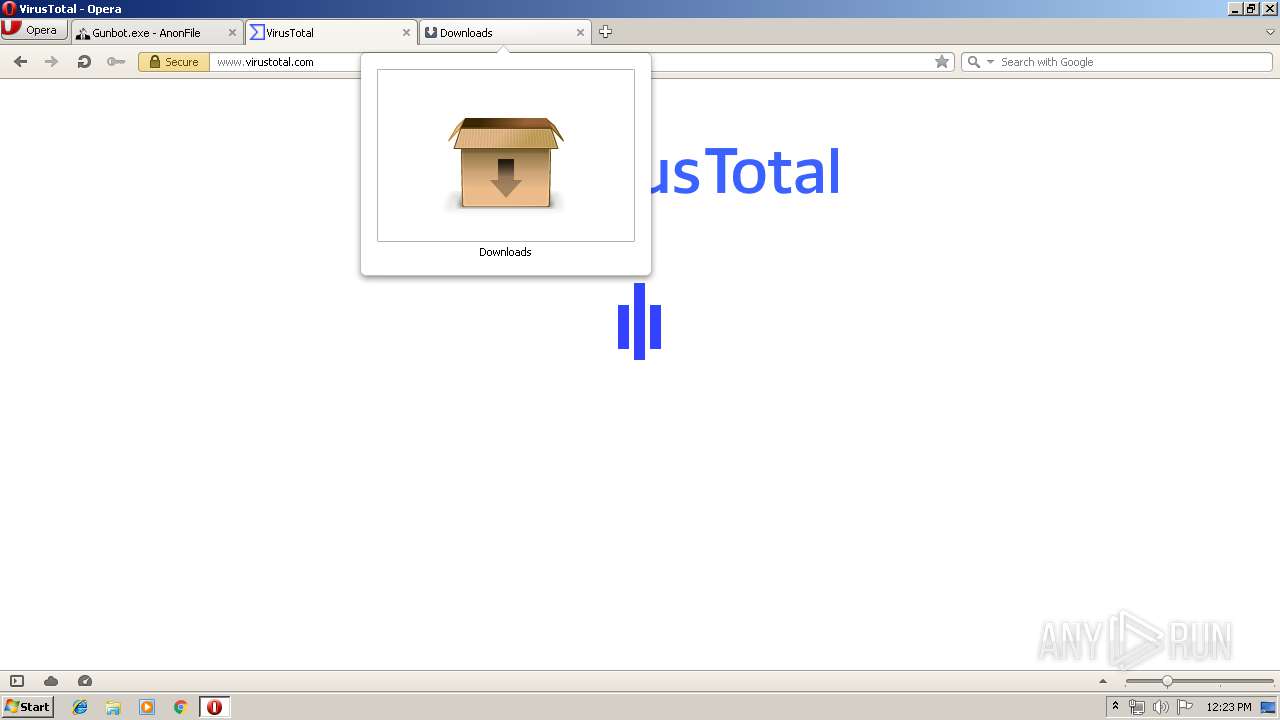The height and width of the screenshot is (720, 1280).
Task: Bookmark the page with the star icon
Action: 942,62
